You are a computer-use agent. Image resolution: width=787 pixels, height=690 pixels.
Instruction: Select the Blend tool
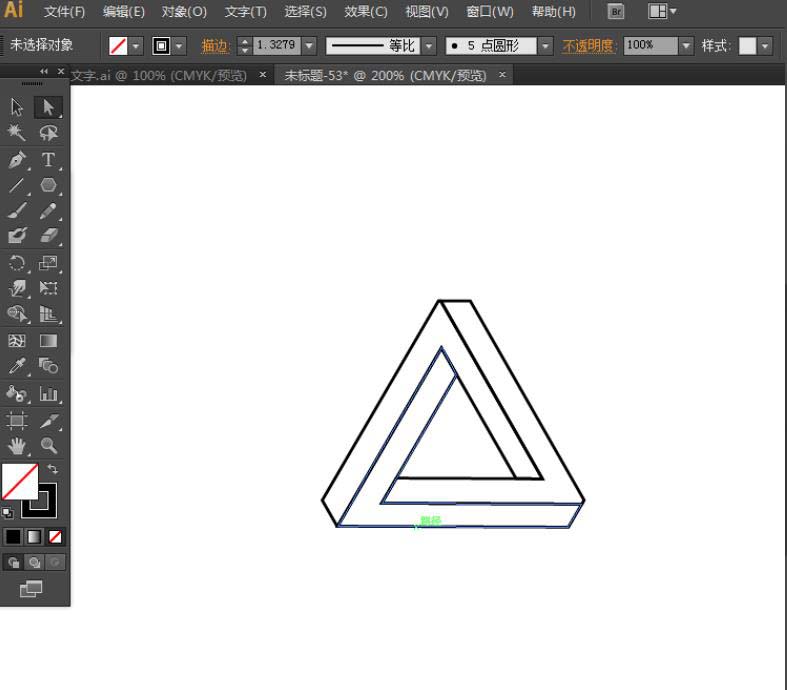pos(48,366)
